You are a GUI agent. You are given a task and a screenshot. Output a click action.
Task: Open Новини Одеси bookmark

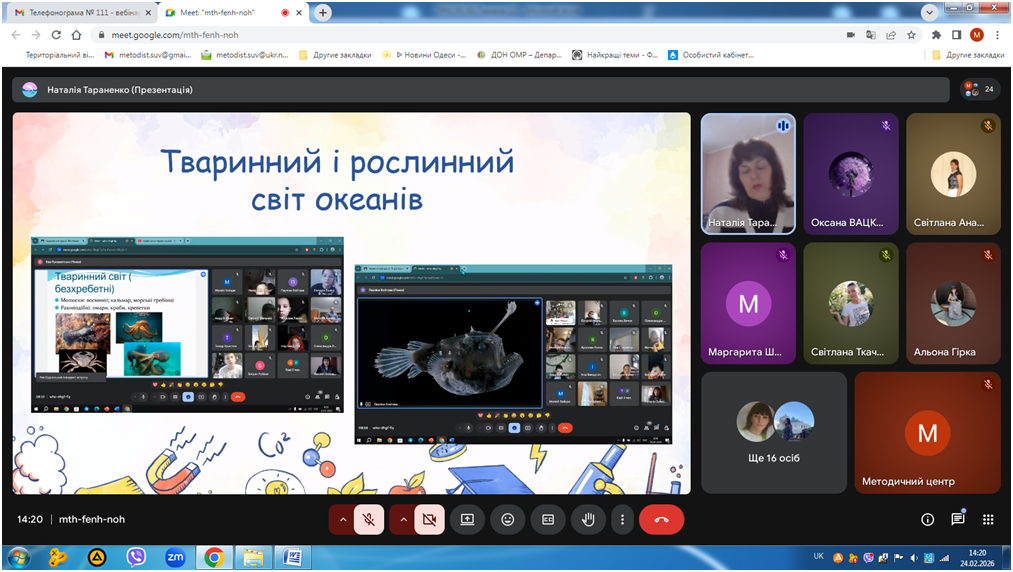[431, 55]
